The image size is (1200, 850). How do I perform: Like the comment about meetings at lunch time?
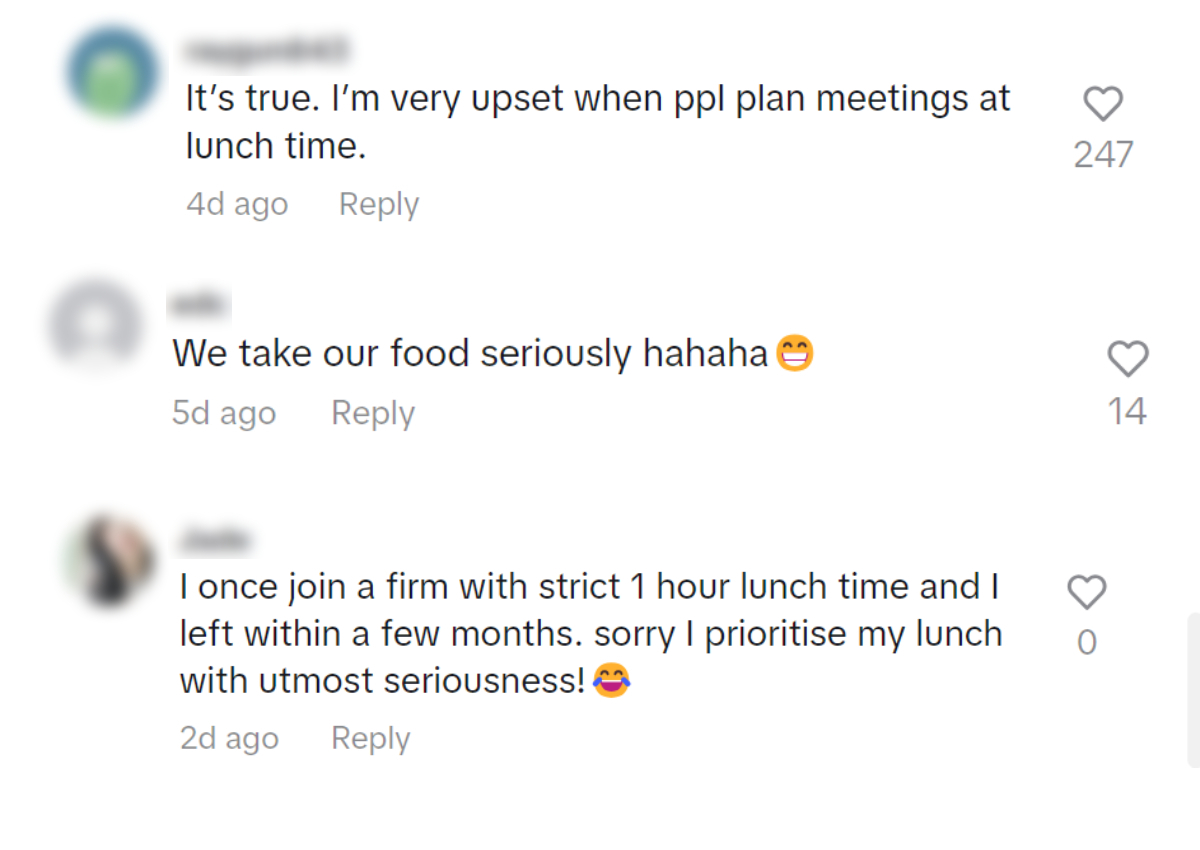click(1103, 104)
